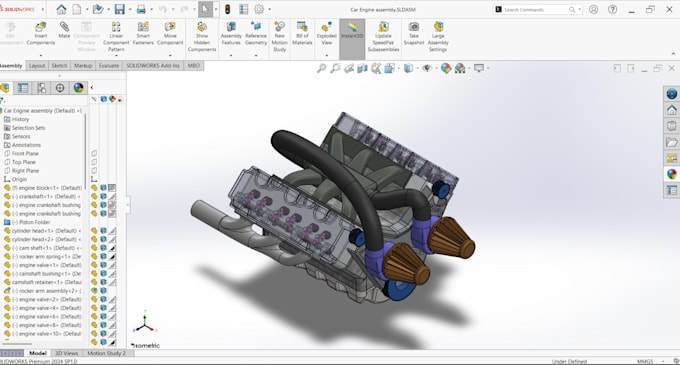Click Zoom to Fit magnifier
This screenshot has height=365, width=680.
[x=321, y=68]
